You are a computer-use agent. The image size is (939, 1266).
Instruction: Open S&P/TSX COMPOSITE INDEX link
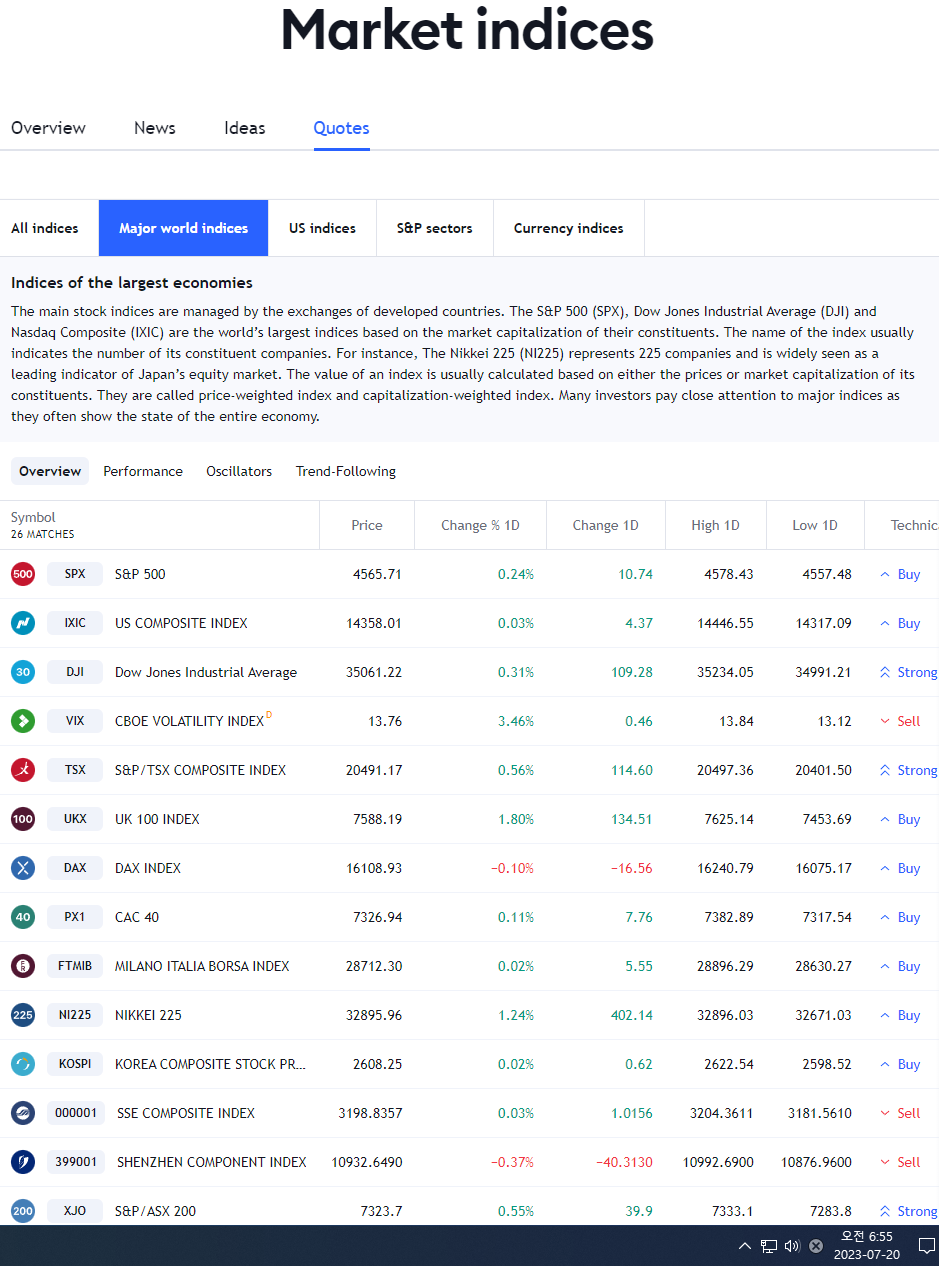[x=200, y=770]
